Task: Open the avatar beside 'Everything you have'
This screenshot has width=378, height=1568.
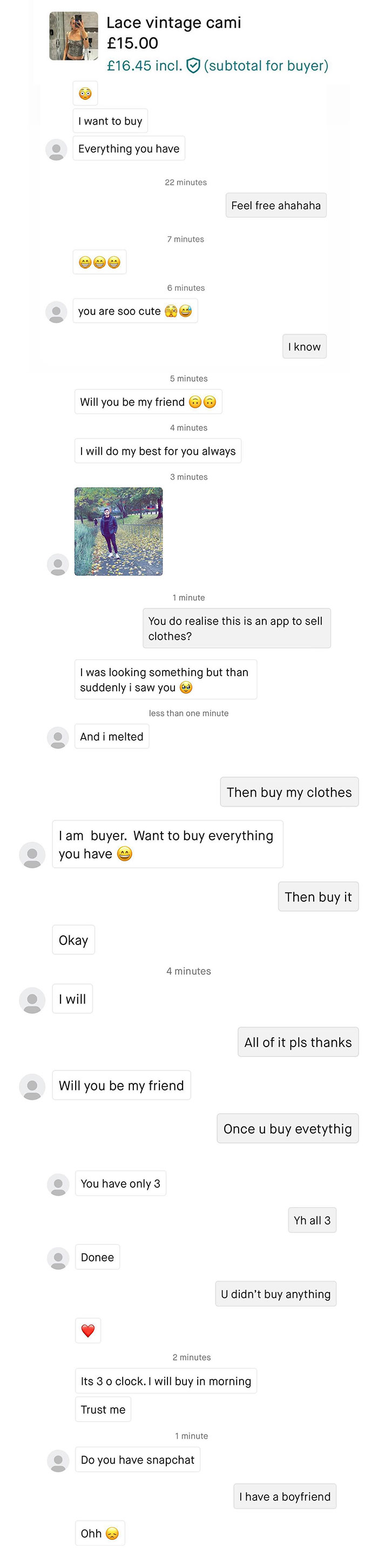Action: click(x=57, y=149)
